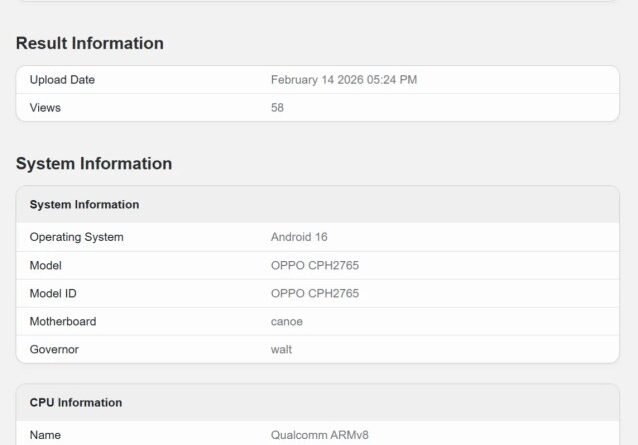Viewport: 638px width, 445px height.
Task: Click OPPO CPH2765 in the Model ID row
Action: [x=315, y=293]
